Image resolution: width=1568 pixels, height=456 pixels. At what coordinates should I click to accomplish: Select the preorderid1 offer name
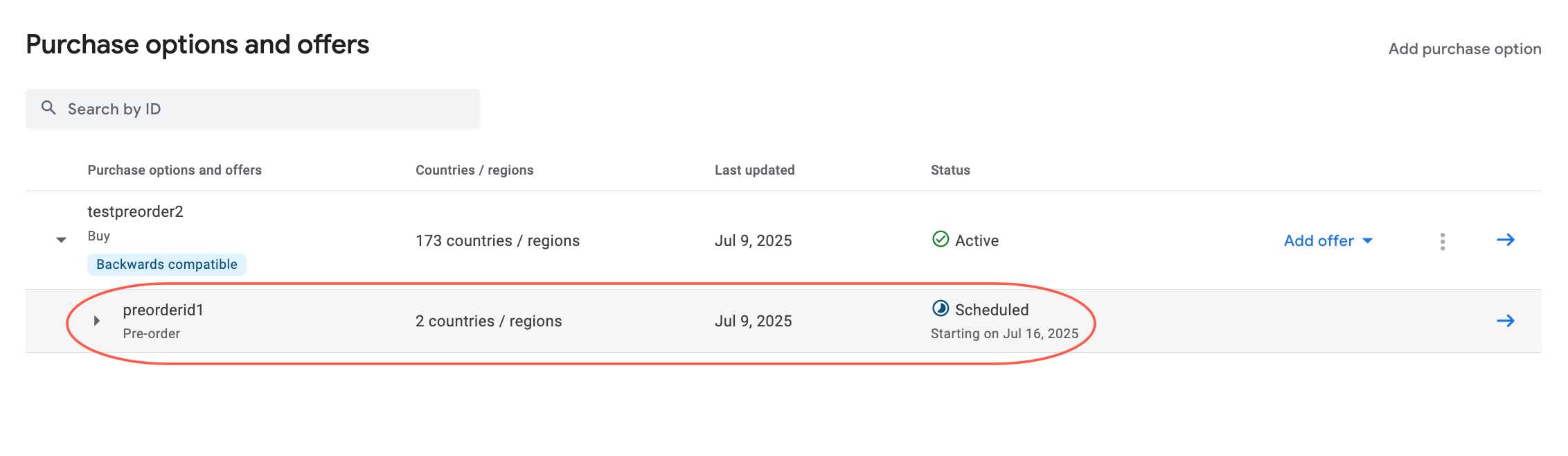(x=163, y=310)
